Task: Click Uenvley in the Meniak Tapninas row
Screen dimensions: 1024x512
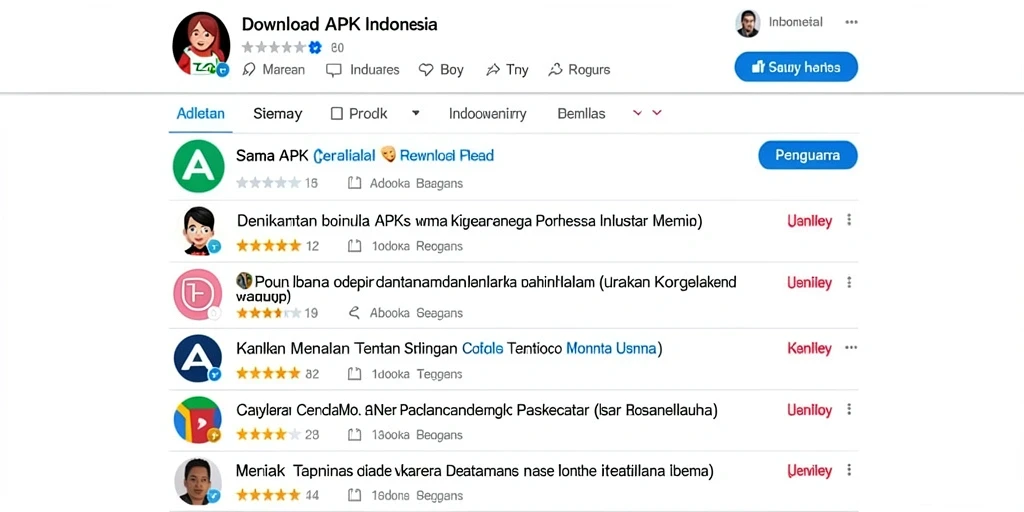Action: coord(810,471)
